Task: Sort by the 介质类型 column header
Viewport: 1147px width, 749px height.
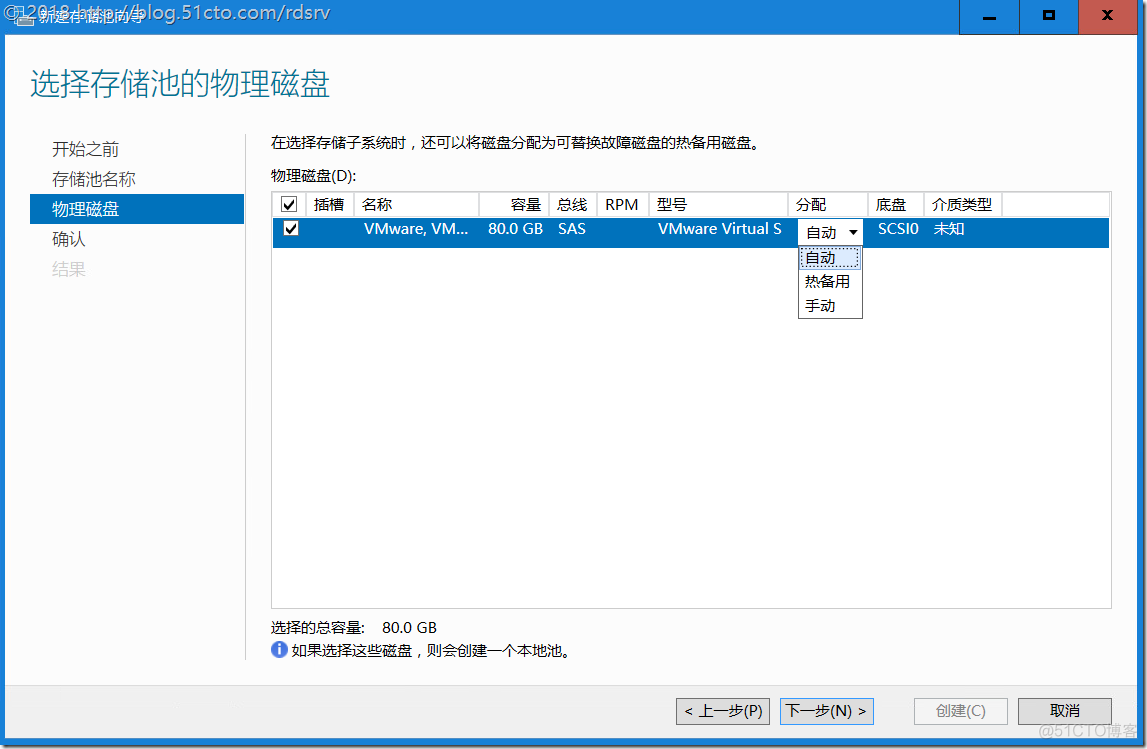Action: (x=963, y=205)
